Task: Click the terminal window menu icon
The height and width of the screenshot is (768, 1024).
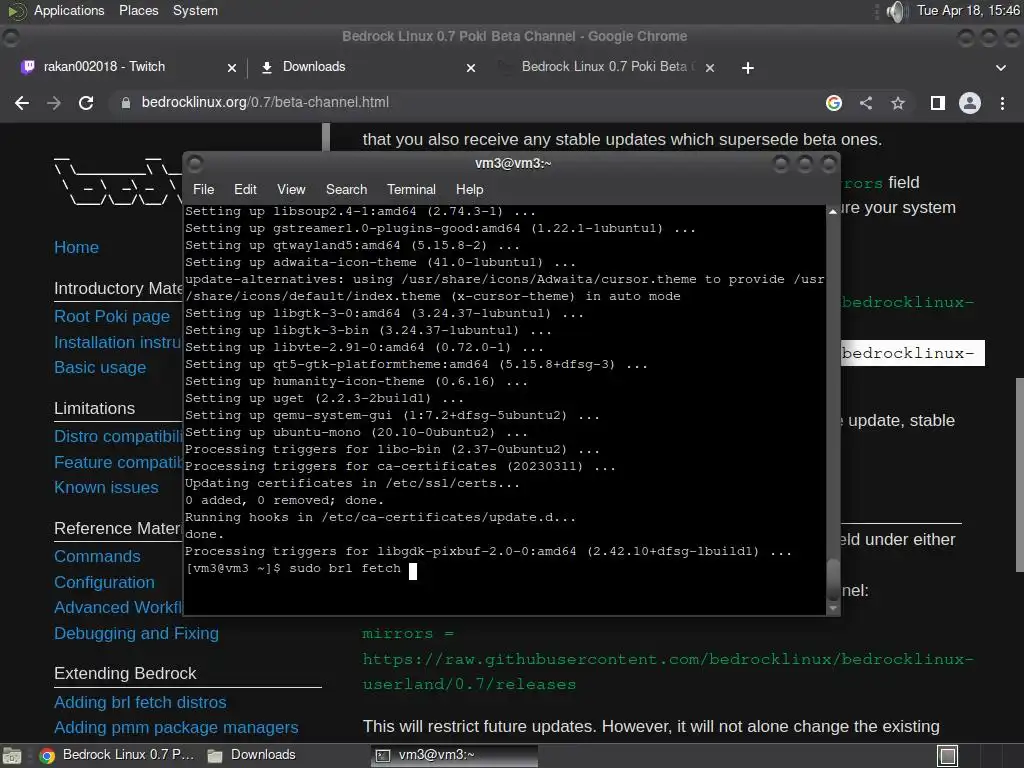Action: pyautogui.click(x=195, y=163)
